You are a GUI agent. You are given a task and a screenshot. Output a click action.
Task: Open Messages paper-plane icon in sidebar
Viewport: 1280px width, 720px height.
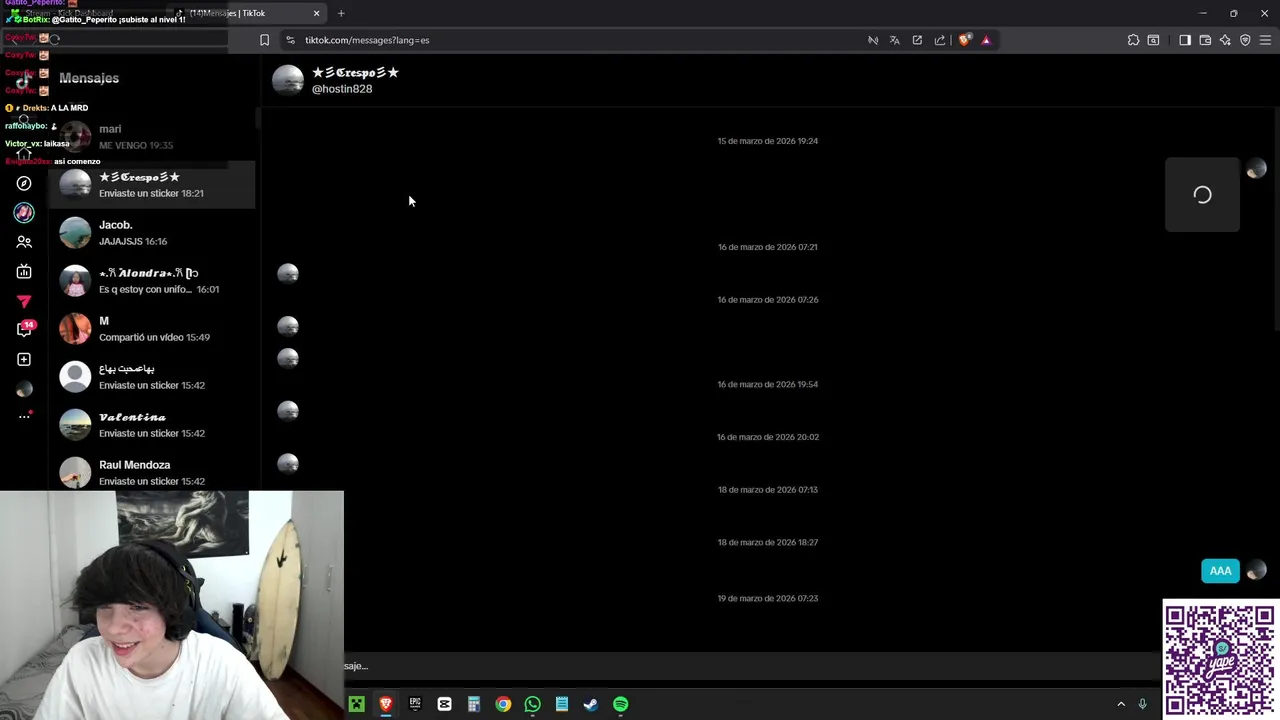[x=24, y=301]
